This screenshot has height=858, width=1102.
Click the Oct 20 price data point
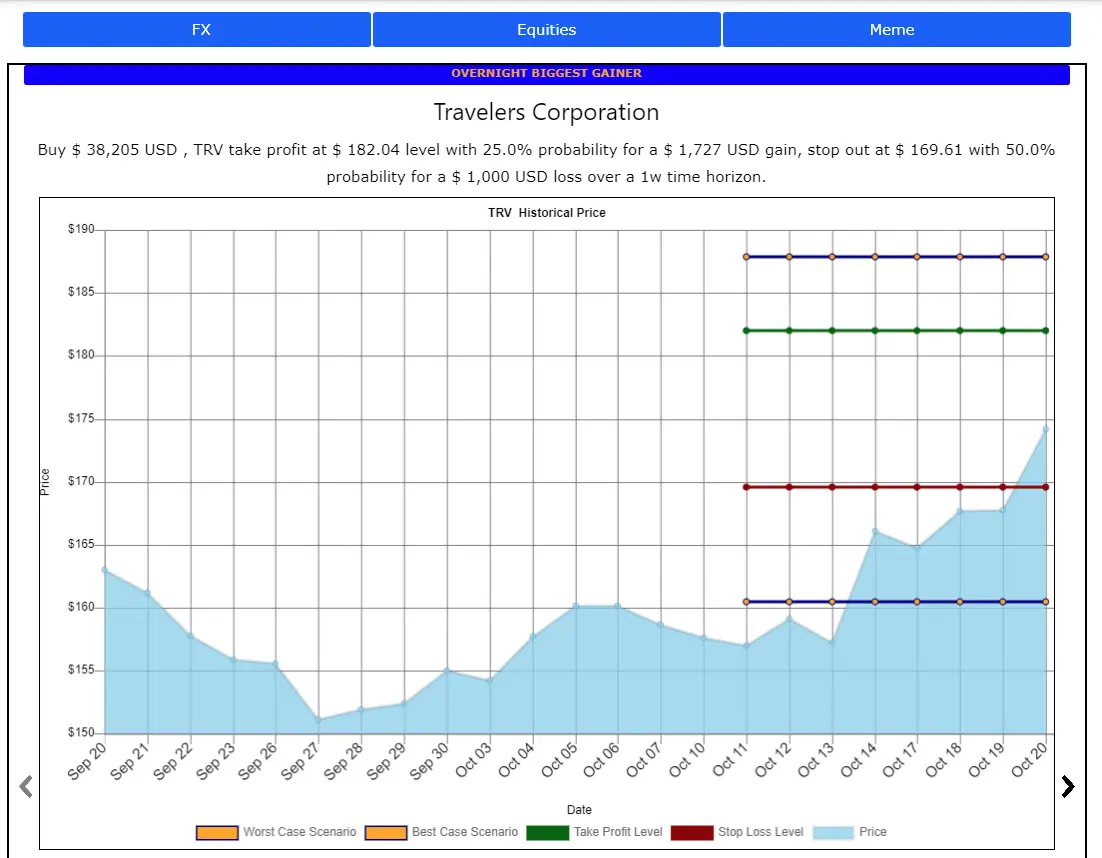tap(1046, 429)
